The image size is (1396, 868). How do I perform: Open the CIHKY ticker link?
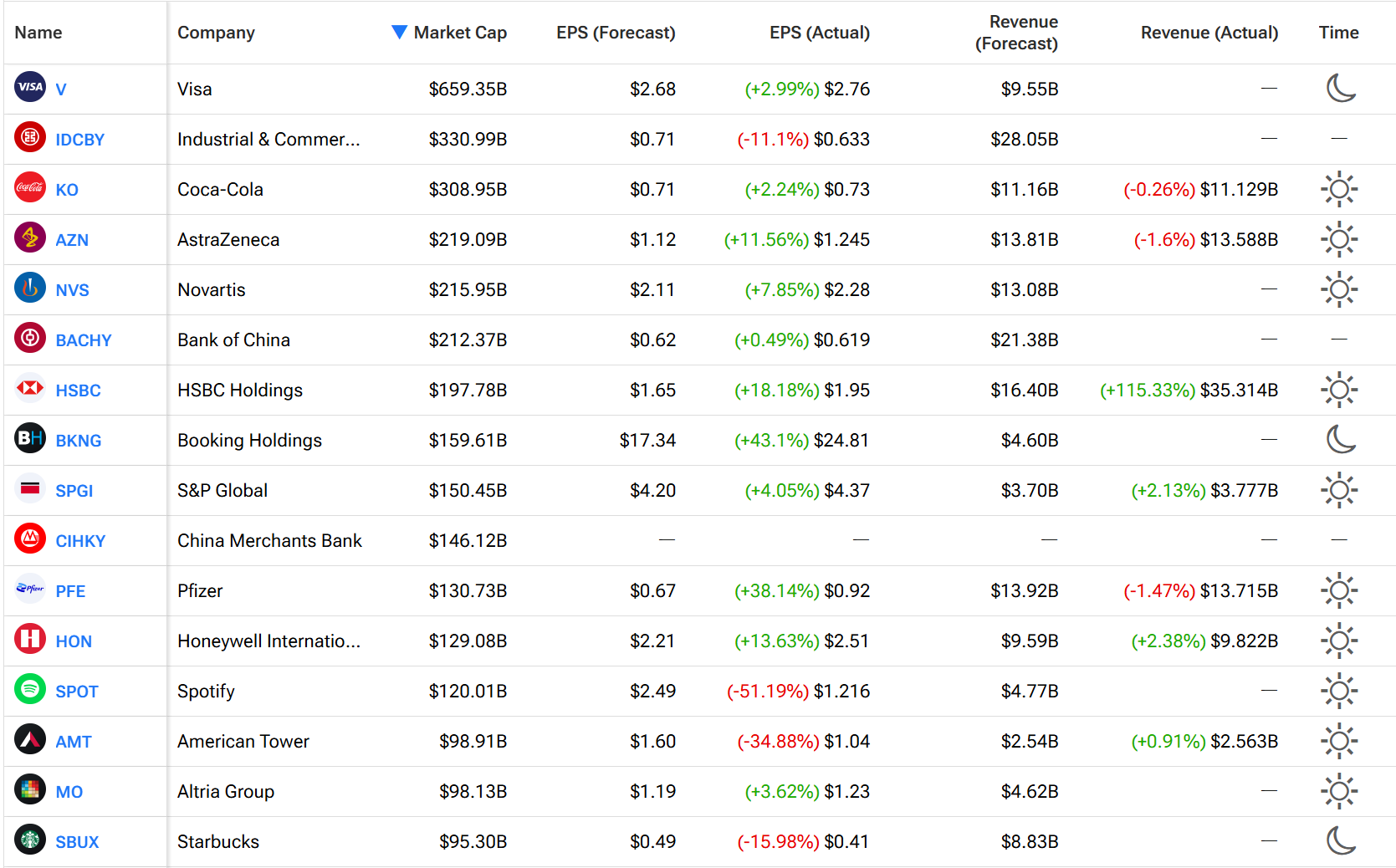tap(80, 541)
